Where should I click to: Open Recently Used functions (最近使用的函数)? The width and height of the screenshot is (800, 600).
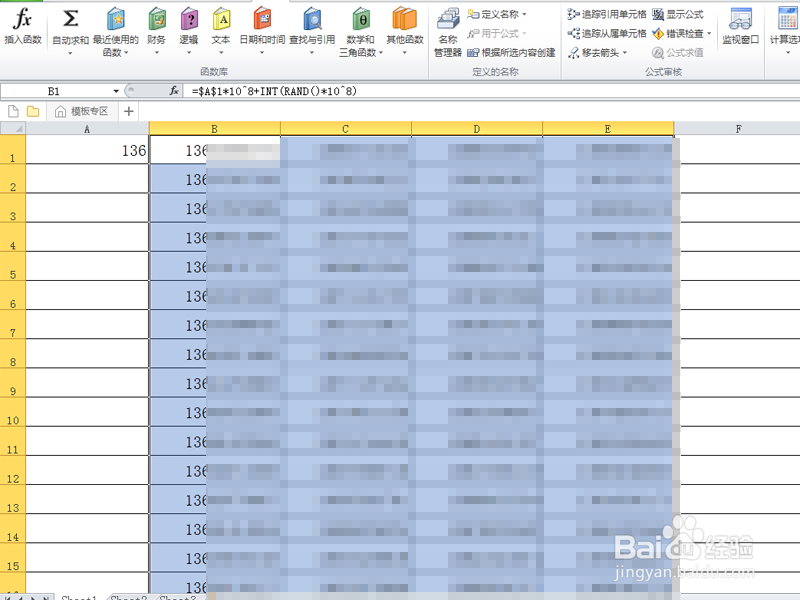tap(116, 32)
